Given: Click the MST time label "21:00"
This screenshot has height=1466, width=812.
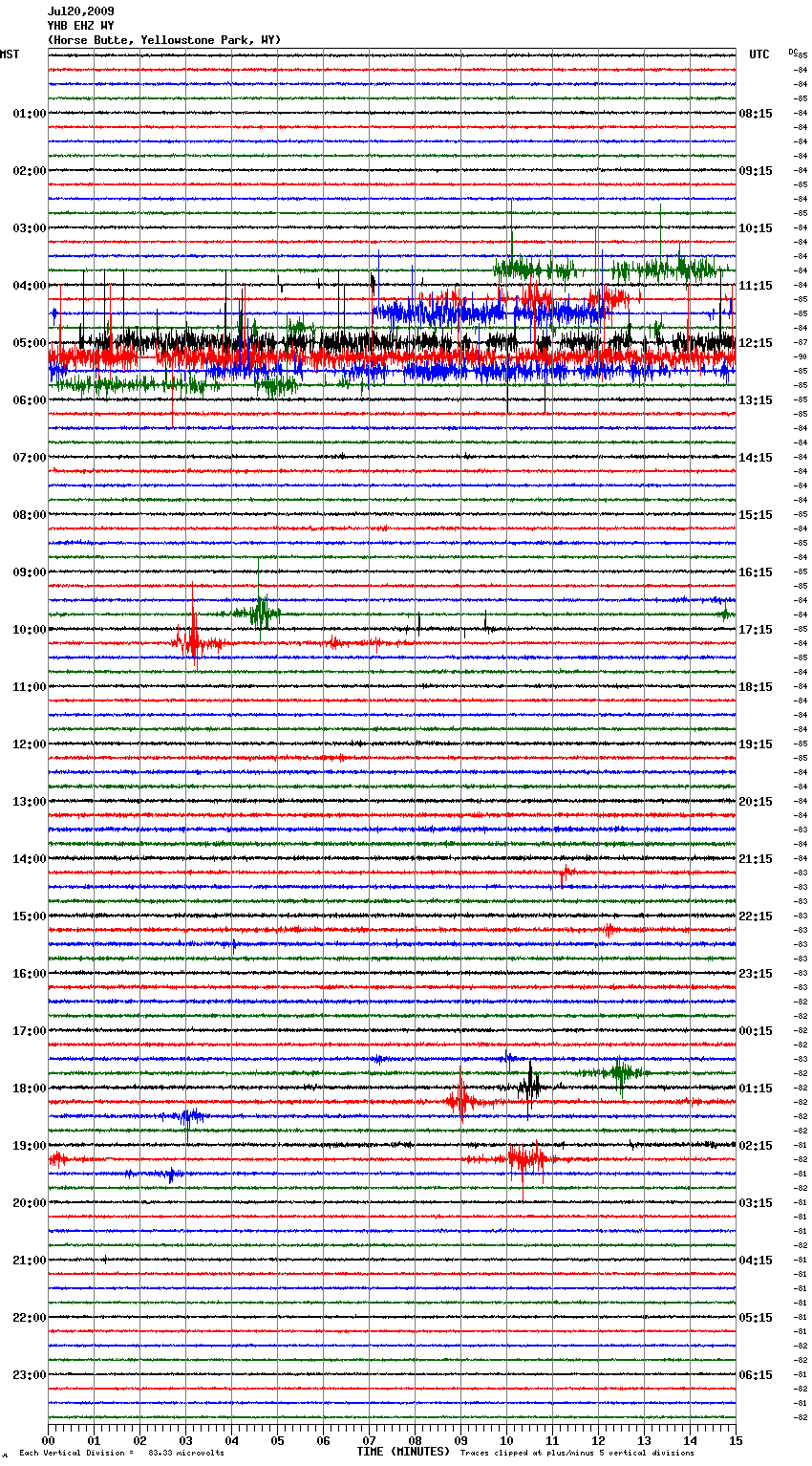Looking at the screenshot, I should tap(30, 1261).
